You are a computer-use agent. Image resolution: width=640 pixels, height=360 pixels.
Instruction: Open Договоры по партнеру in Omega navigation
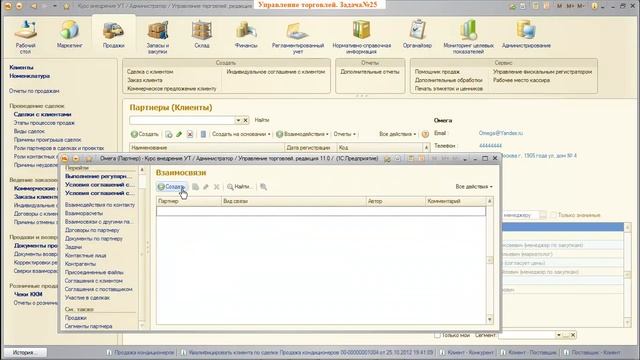click(92, 230)
